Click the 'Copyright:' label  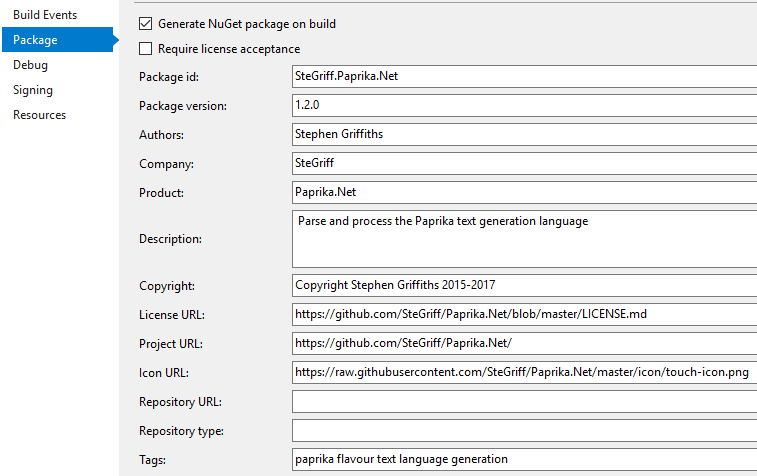click(167, 286)
